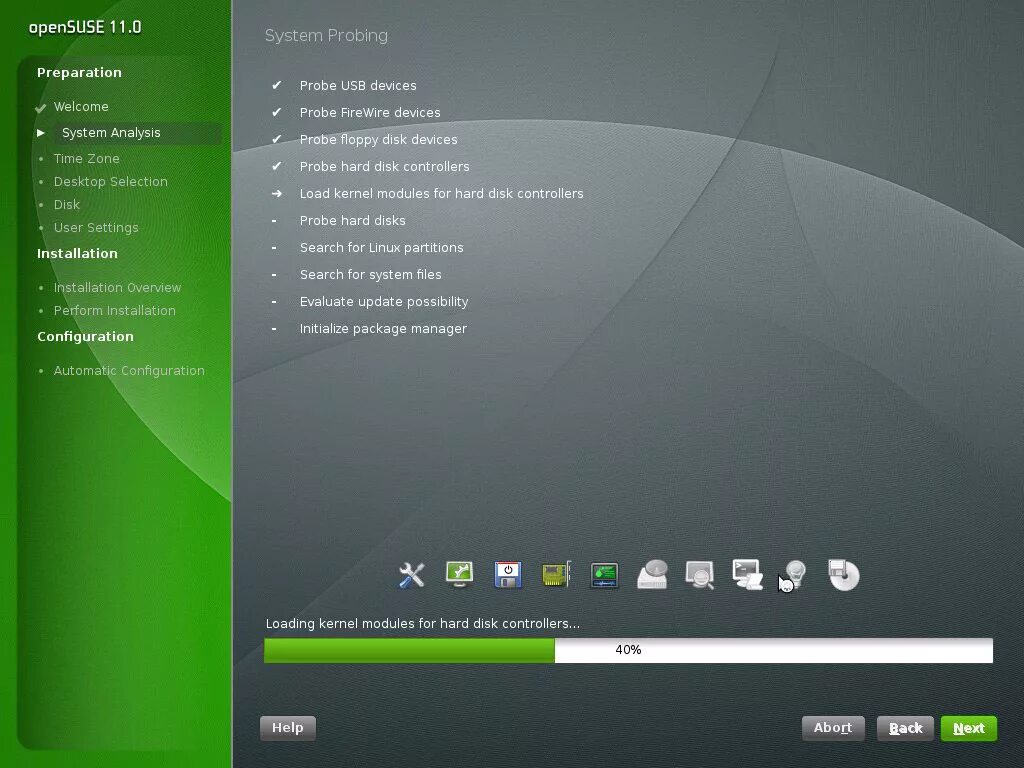1024x768 pixels.
Task: Click the green monitor with wrench icon
Action: (x=459, y=574)
